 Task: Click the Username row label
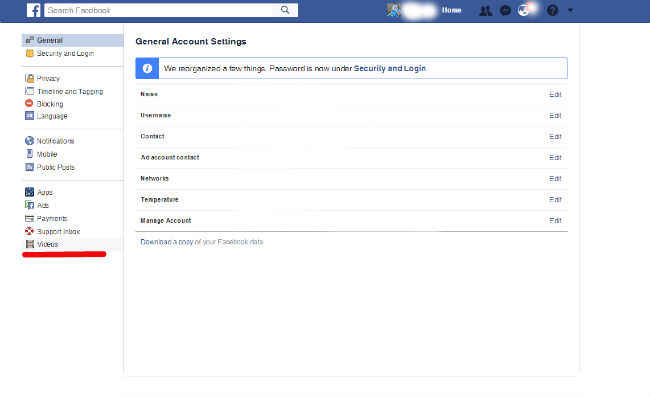(x=155, y=115)
